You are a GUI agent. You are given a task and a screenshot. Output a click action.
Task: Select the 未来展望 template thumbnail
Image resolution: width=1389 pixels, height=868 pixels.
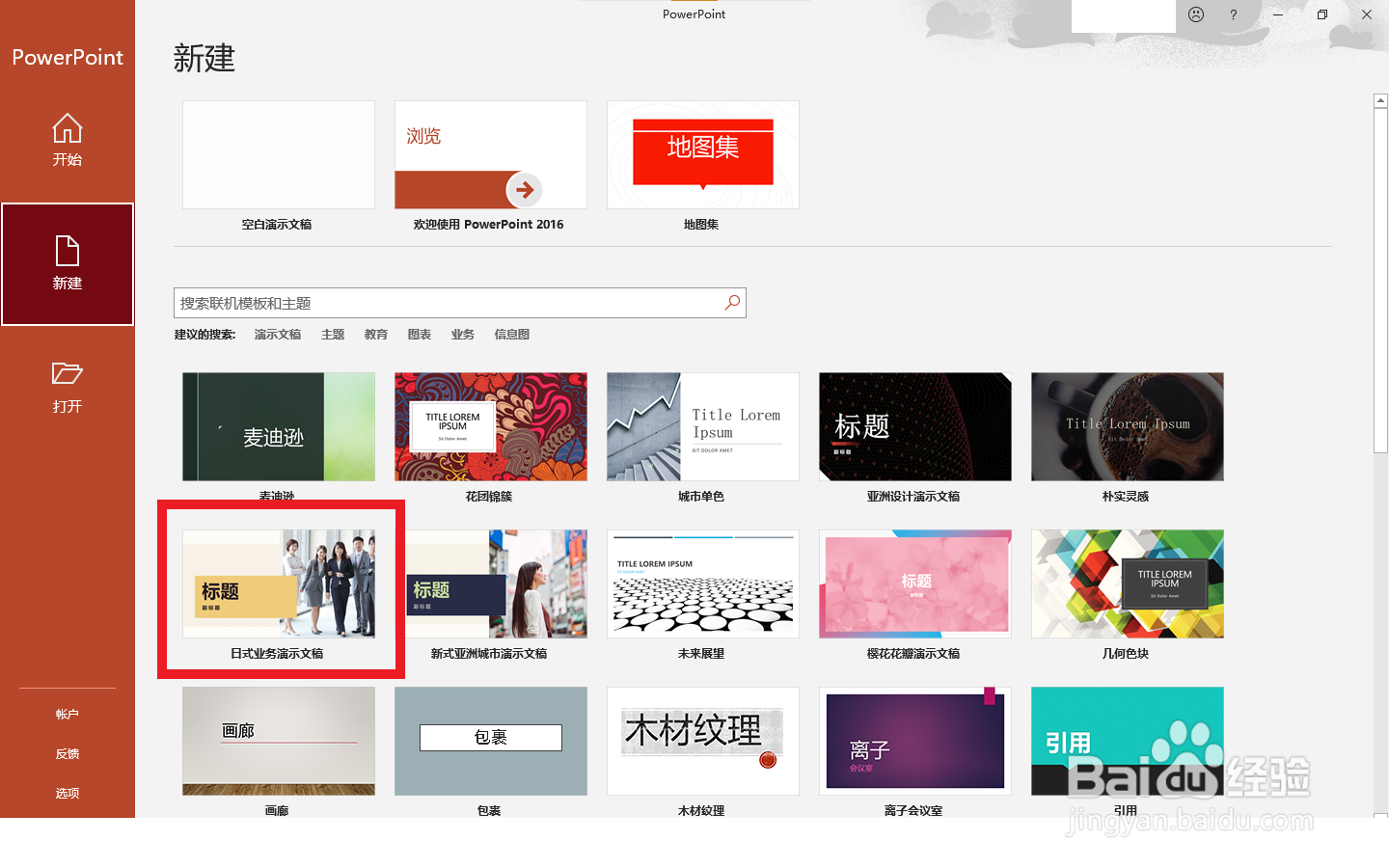pyautogui.click(x=703, y=583)
